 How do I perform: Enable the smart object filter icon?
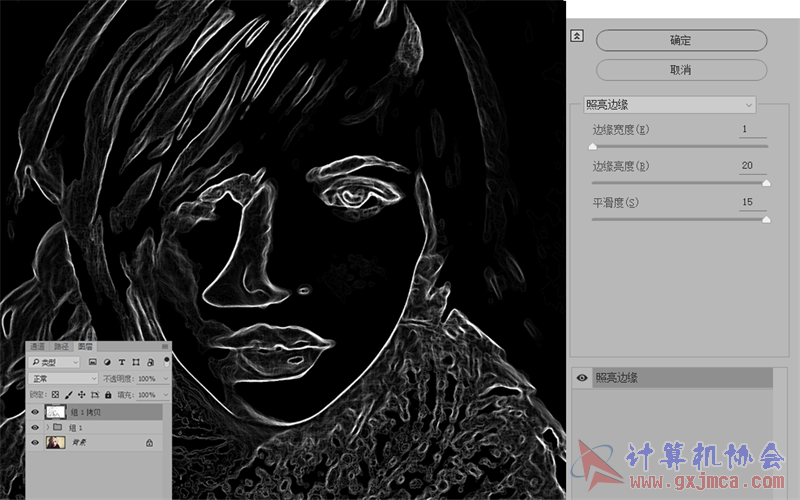point(151,362)
